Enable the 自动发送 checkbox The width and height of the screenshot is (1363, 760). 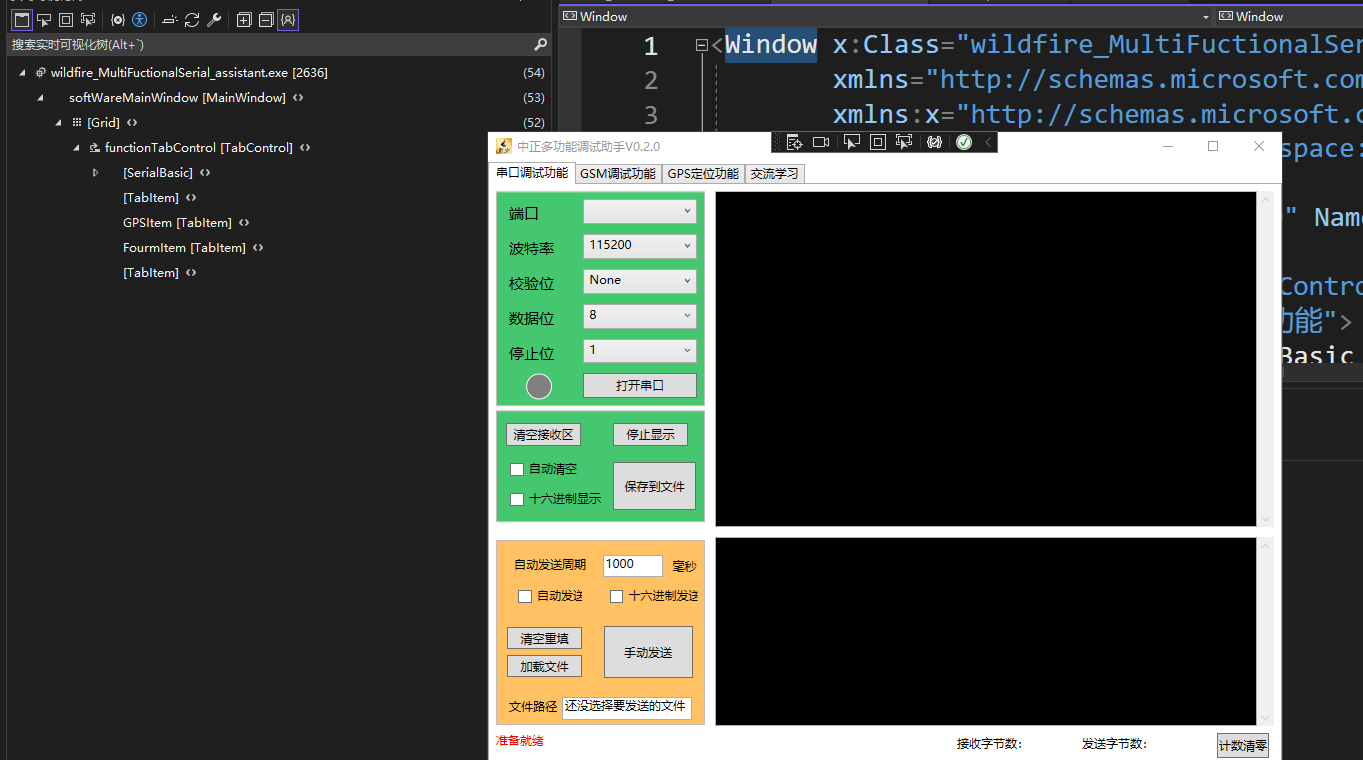coord(525,597)
